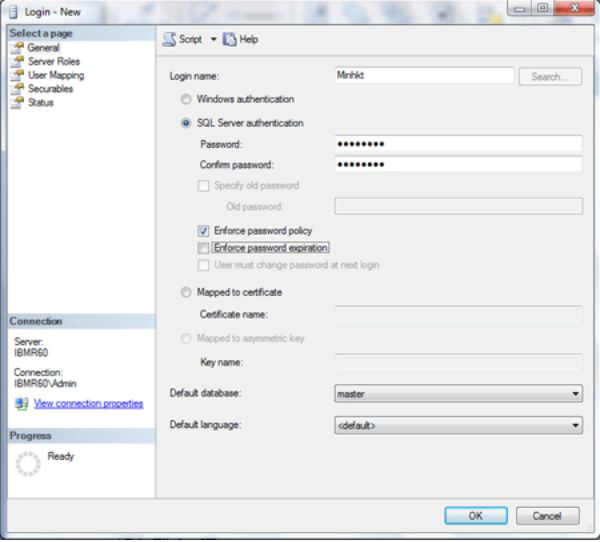Image resolution: width=600 pixels, height=542 pixels.
Task: Click the Server Roles page icon
Action: tap(17, 62)
